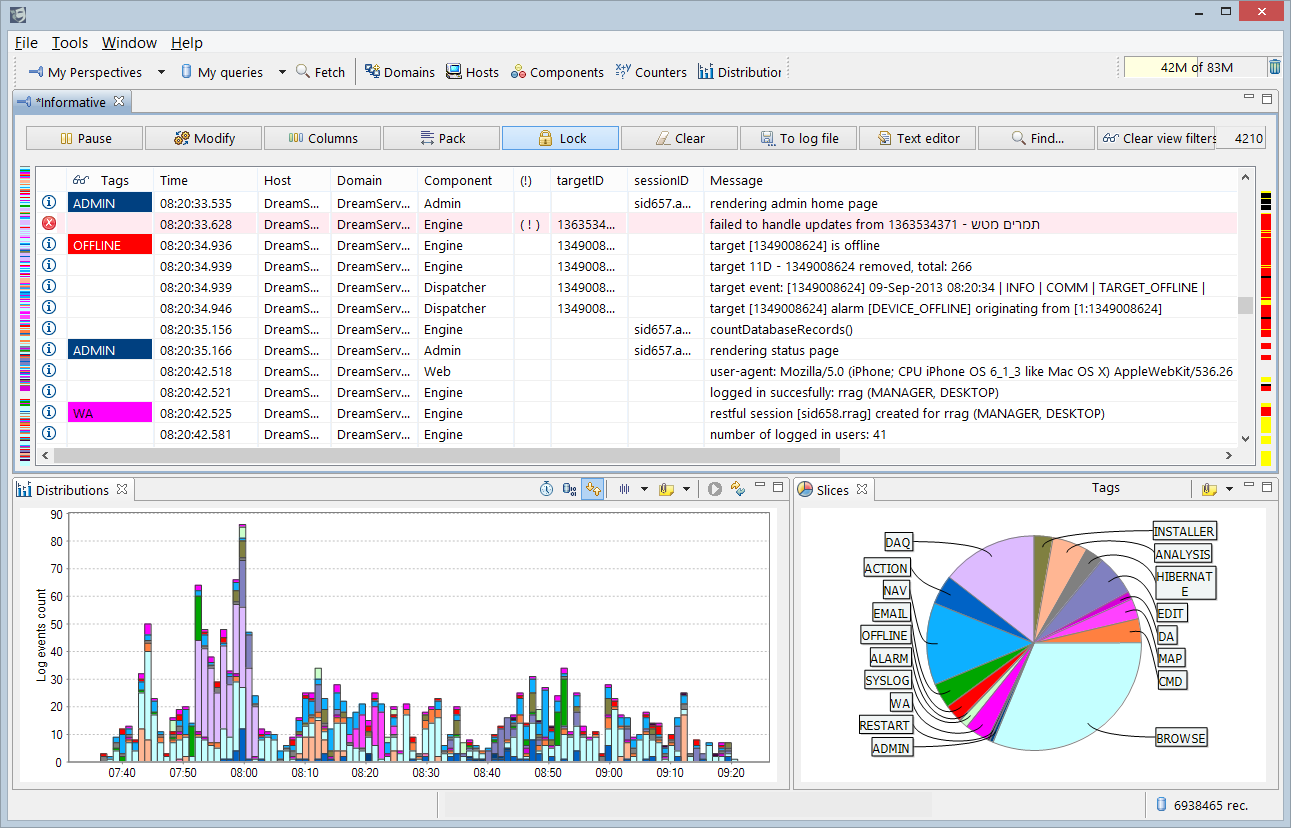This screenshot has height=828, width=1291.
Task: Click the Modify button
Action: click(x=204, y=138)
